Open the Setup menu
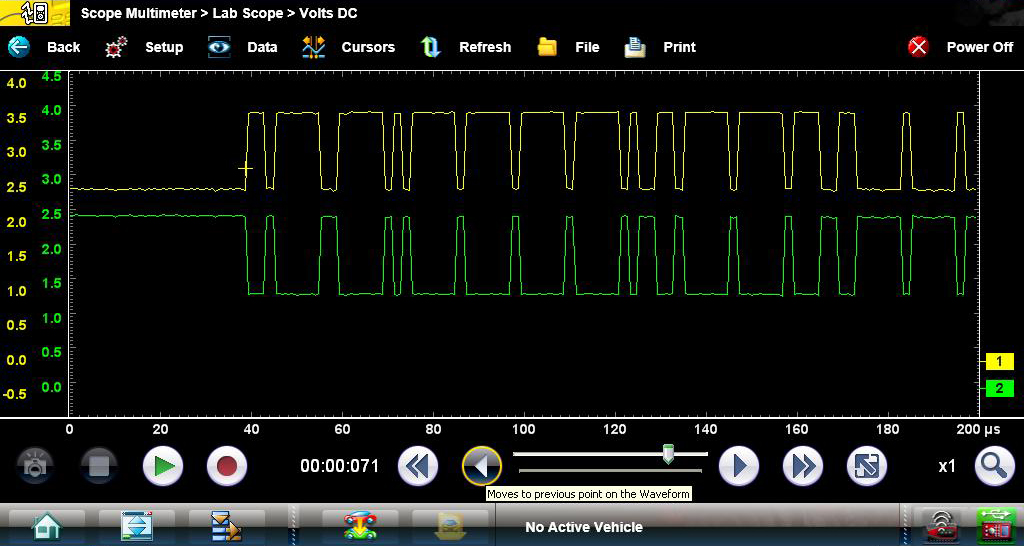Screen dimensions: 1024x546 click(144, 47)
